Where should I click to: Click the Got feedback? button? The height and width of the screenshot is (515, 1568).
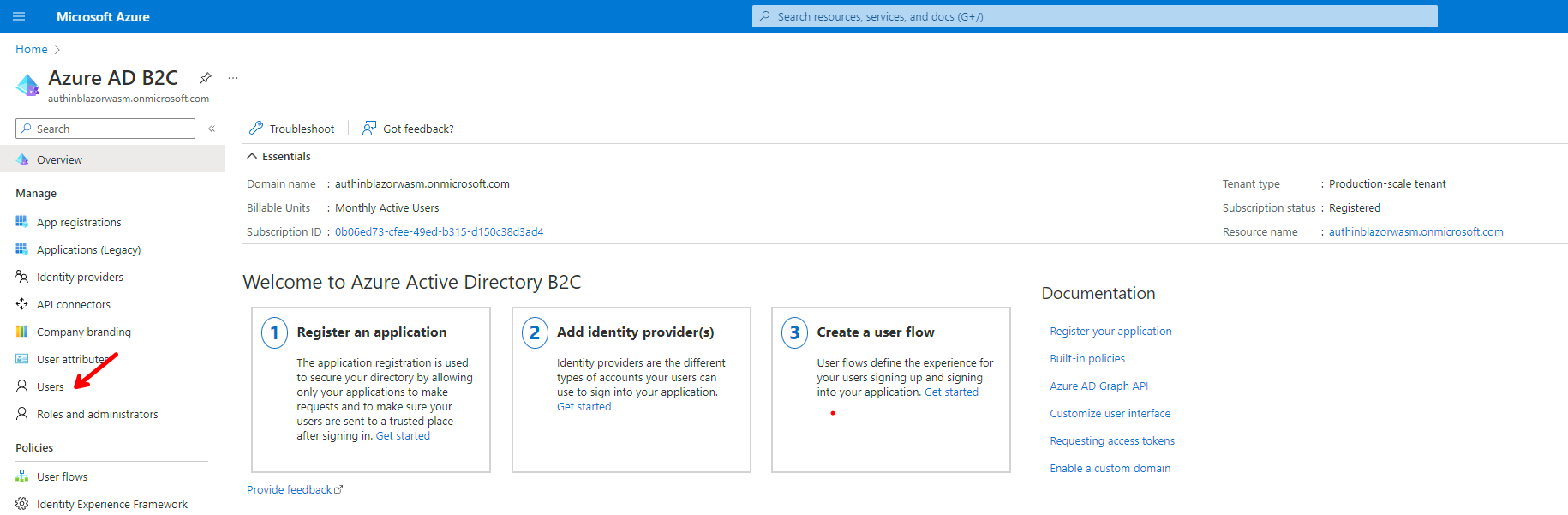[x=408, y=129]
